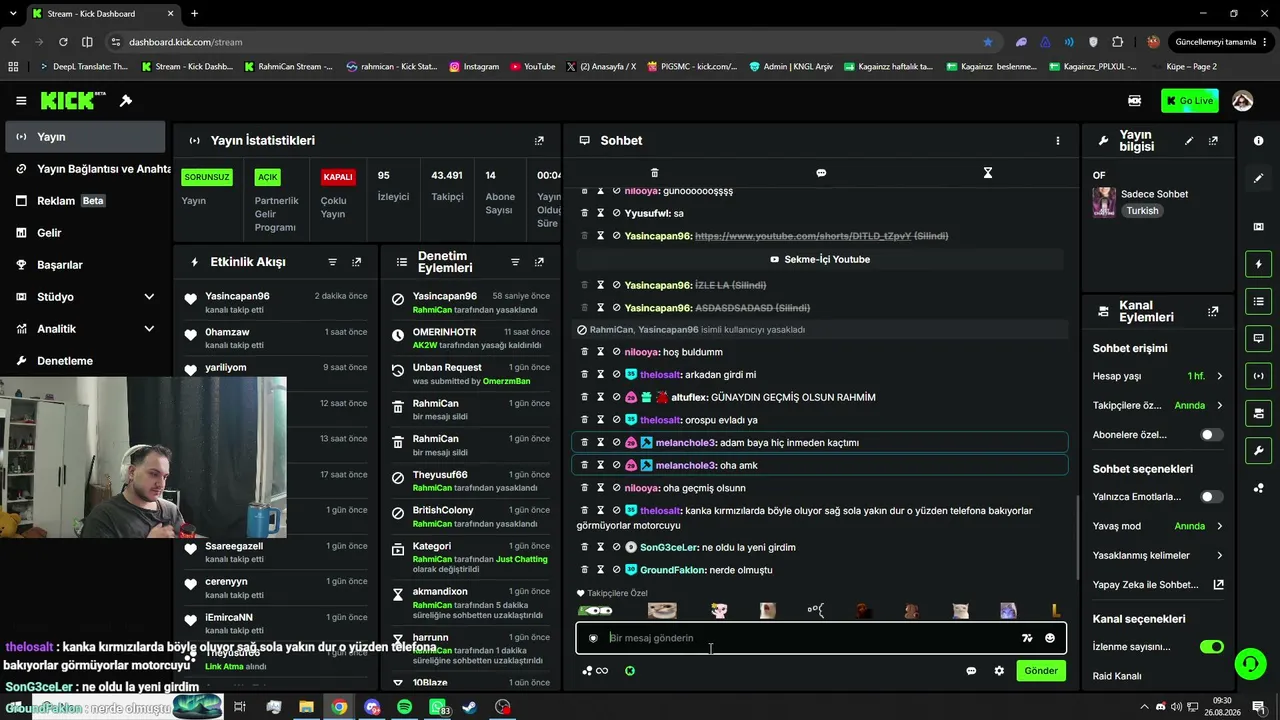
Task: Open the Yavaş mod setting chevron
Action: (x=1219, y=526)
